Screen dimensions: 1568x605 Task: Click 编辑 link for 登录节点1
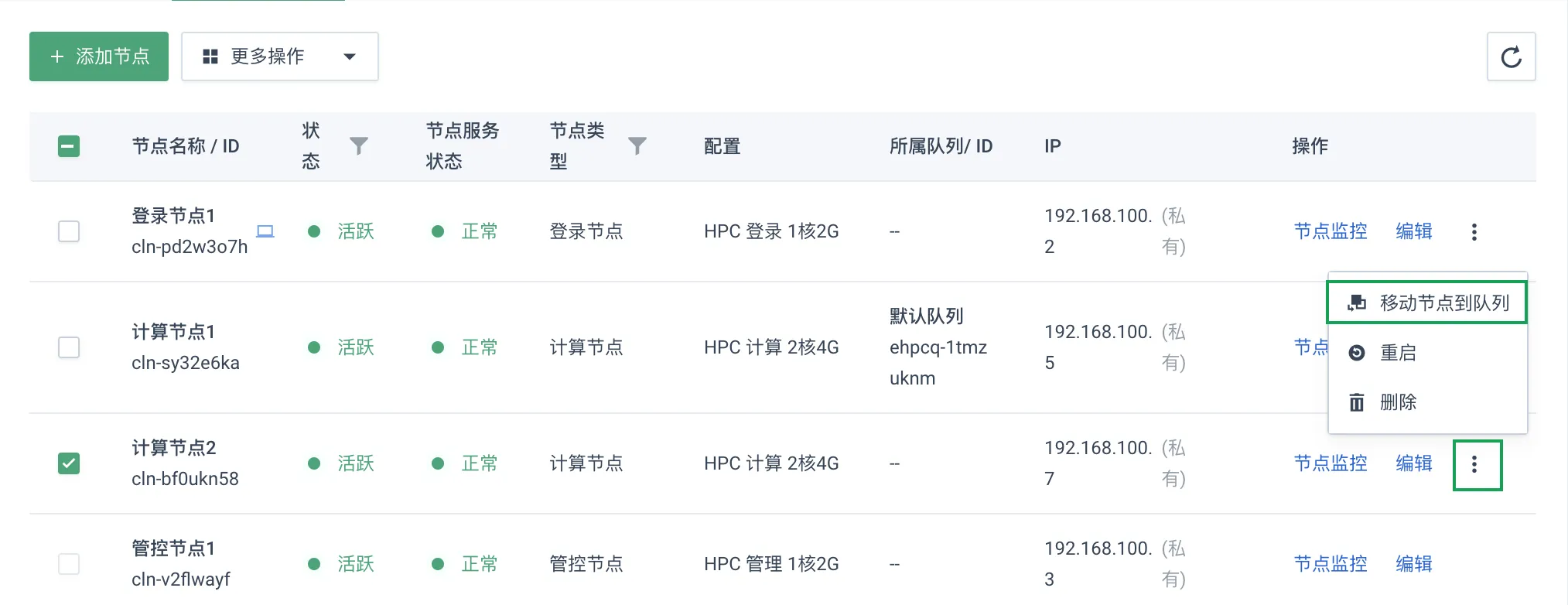click(1414, 231)
